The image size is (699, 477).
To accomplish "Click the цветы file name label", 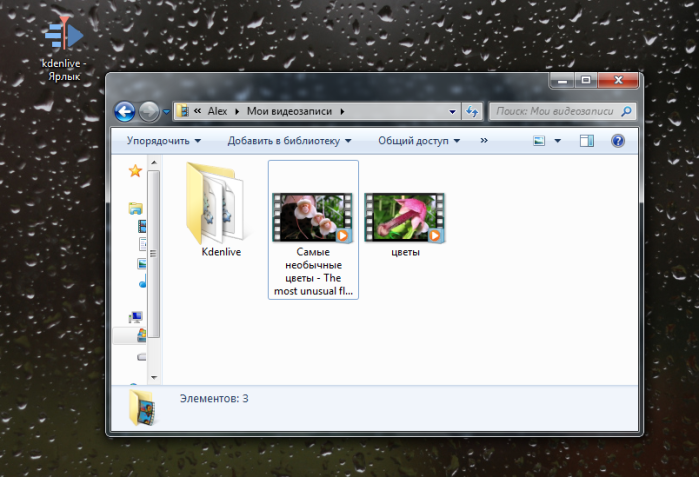I will (x=405, y=252).
